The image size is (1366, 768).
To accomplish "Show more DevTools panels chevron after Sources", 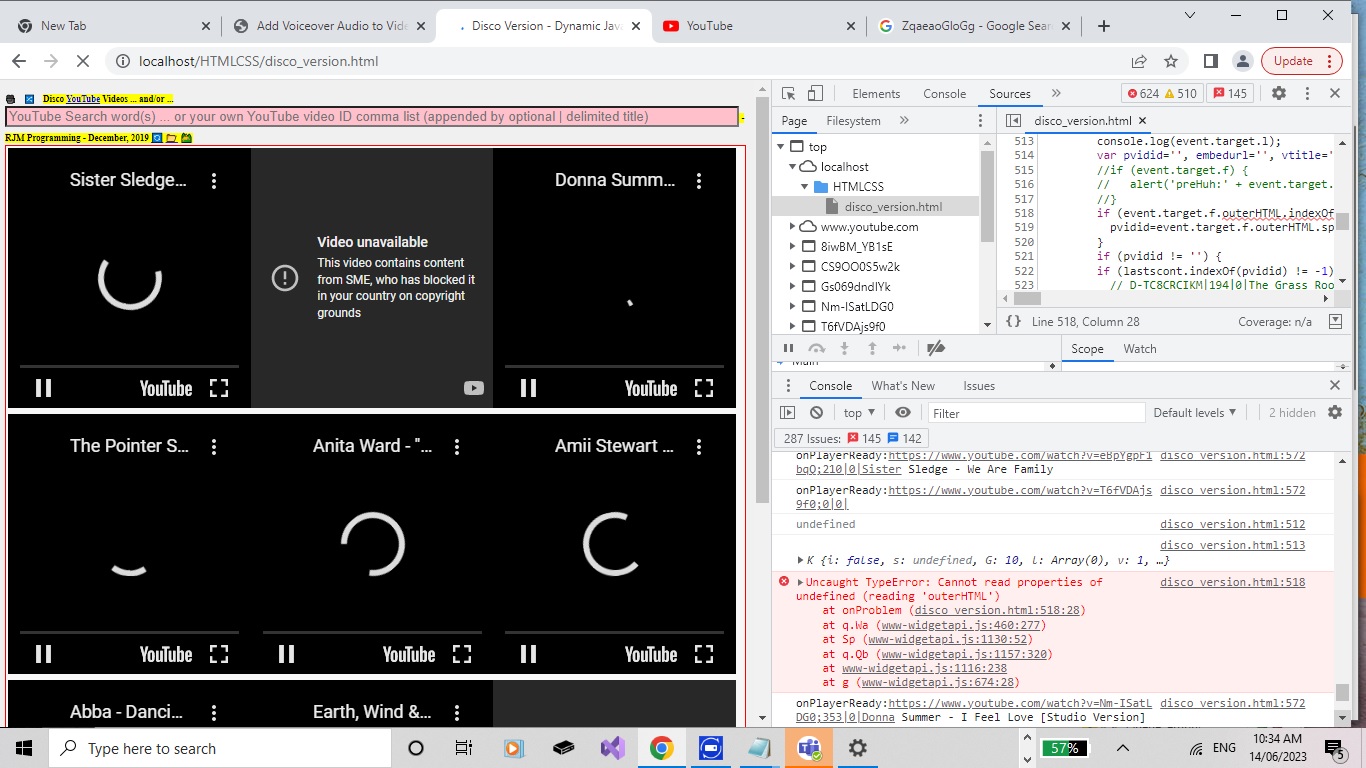I will point(1056,93).
